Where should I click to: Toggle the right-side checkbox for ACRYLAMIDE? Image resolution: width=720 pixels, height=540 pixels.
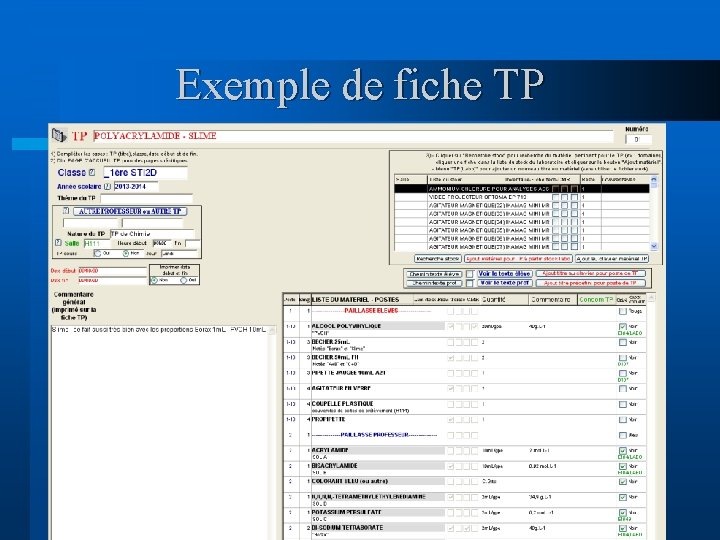point(623,451)
